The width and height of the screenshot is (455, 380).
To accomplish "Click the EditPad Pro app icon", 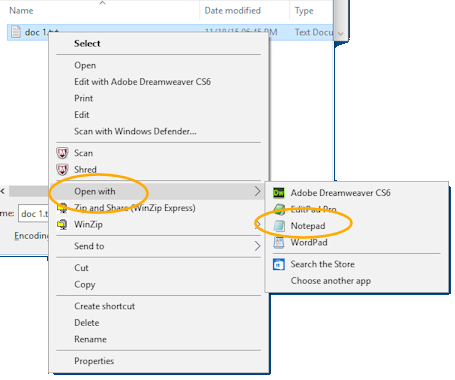I will click(279, 209).
